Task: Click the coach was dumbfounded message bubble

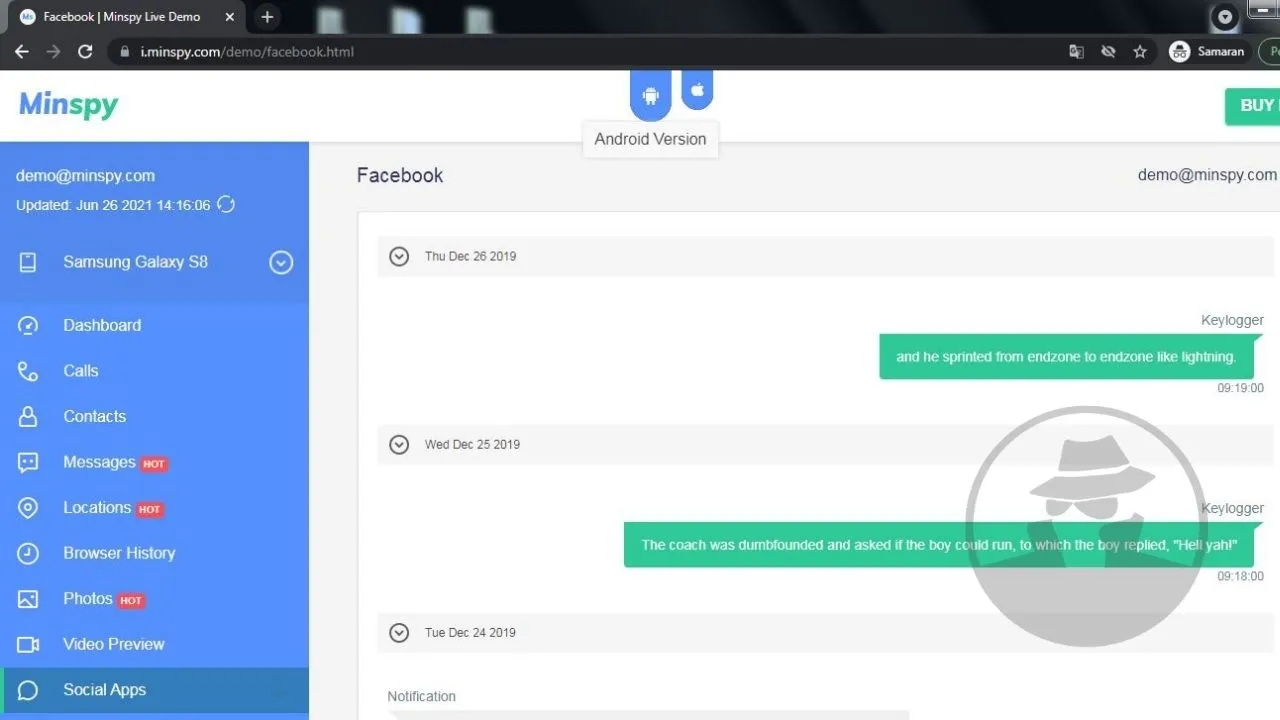Action: pyautogui.click(x=939, y=545)
